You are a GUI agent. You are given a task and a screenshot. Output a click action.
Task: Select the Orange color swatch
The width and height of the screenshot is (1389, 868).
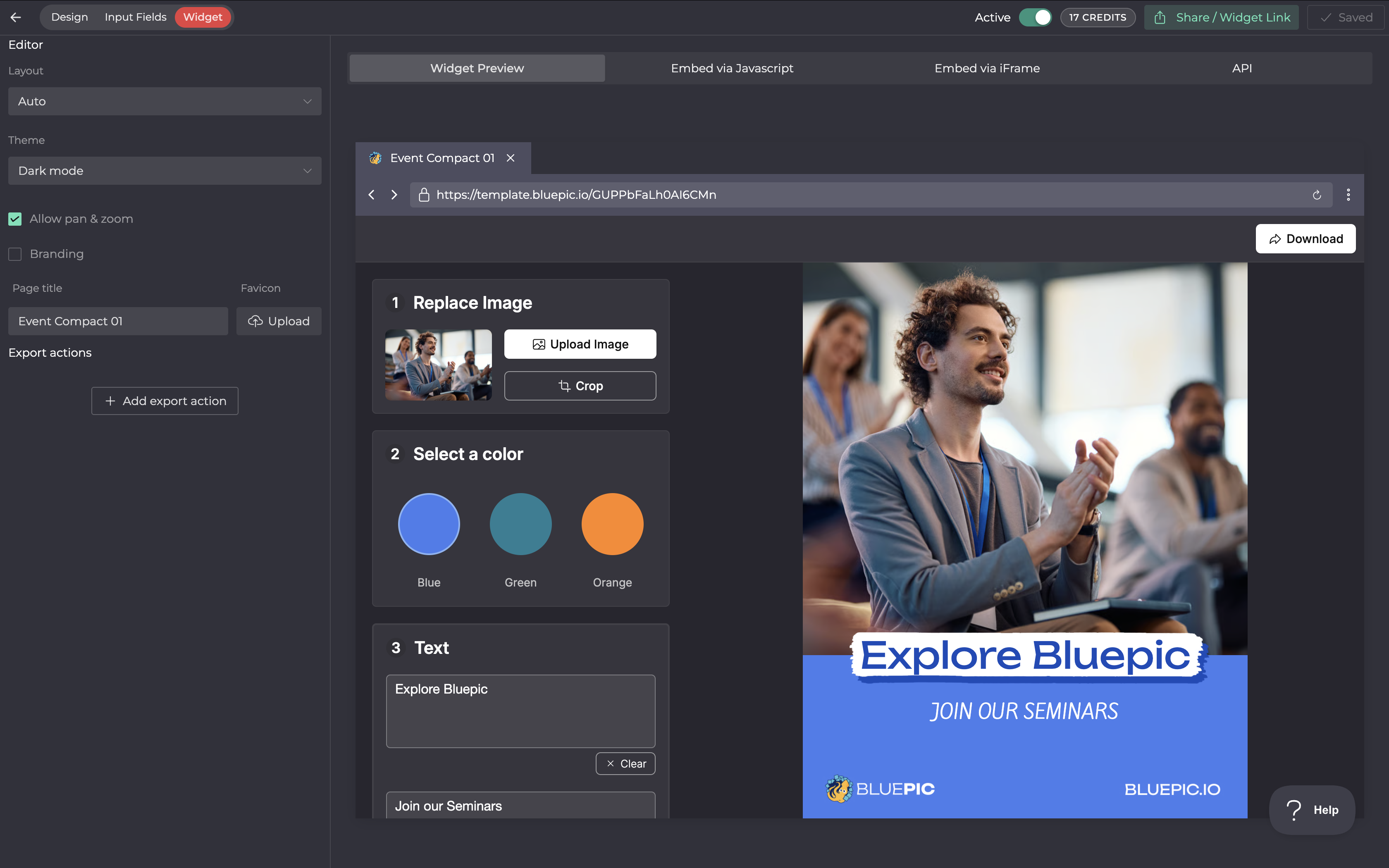pyautogui.click(x=612, y=524)
